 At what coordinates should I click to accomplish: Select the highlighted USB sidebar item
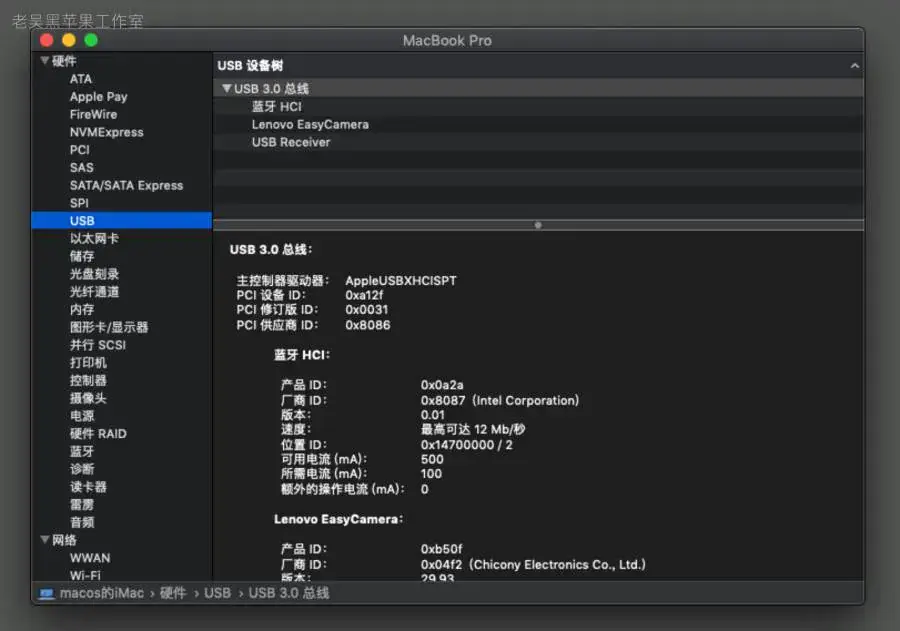tap(122, 220)
